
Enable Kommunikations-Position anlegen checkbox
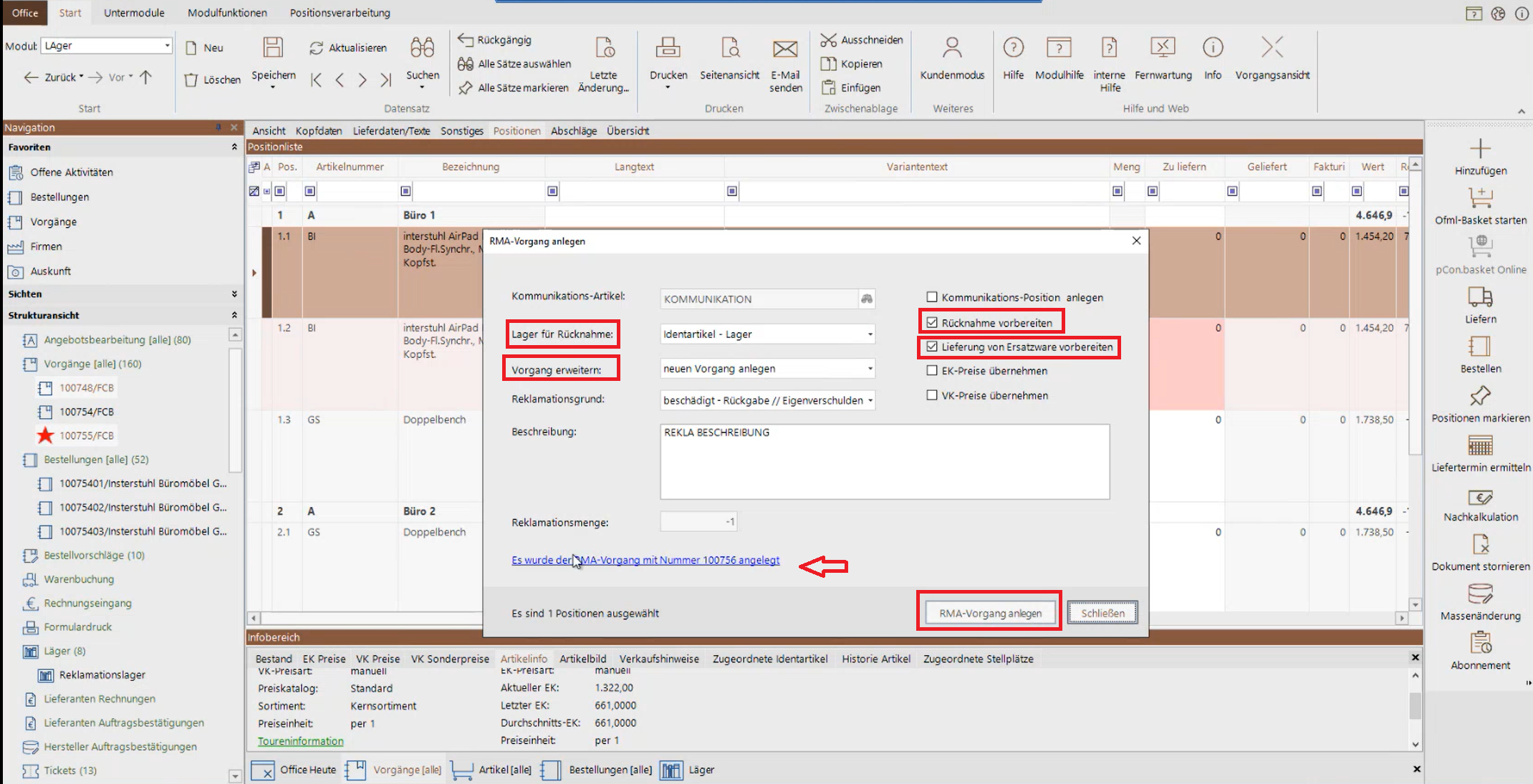click(x=932, y=297)
